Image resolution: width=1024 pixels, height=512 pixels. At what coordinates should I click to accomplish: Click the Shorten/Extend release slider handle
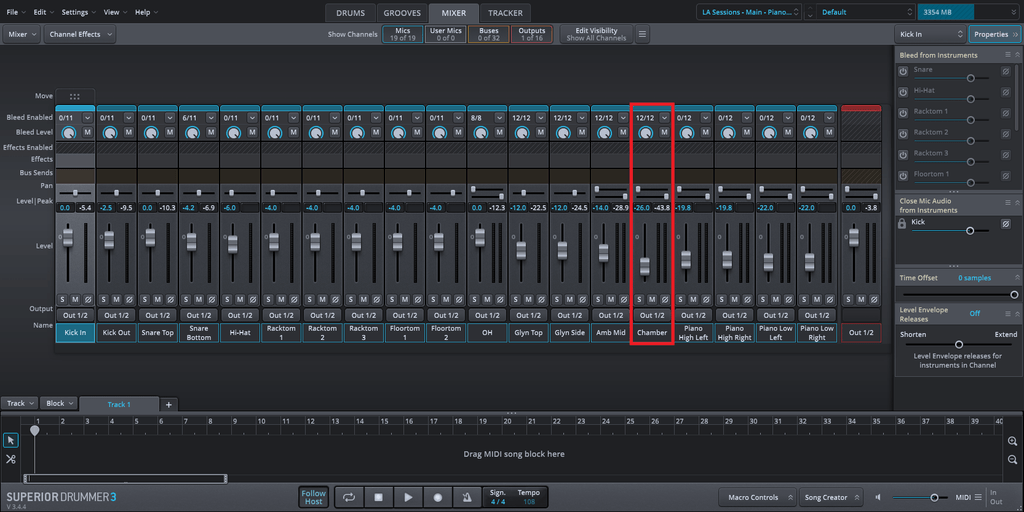[959, 344]
